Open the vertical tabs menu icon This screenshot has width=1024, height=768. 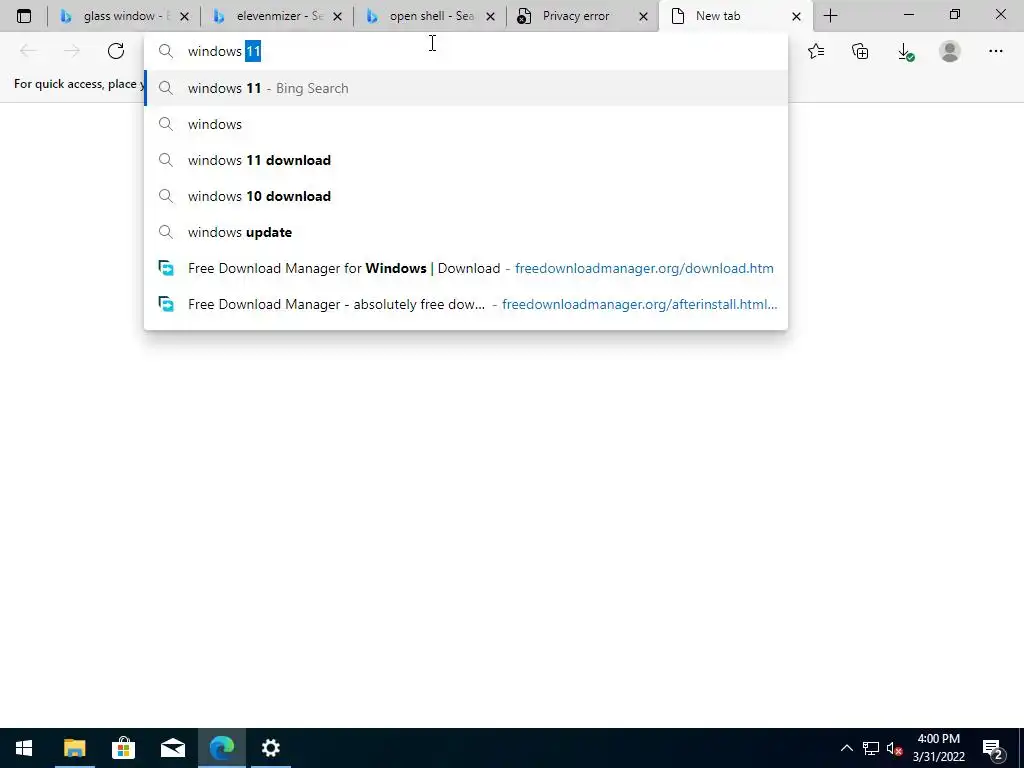(24, 16)
